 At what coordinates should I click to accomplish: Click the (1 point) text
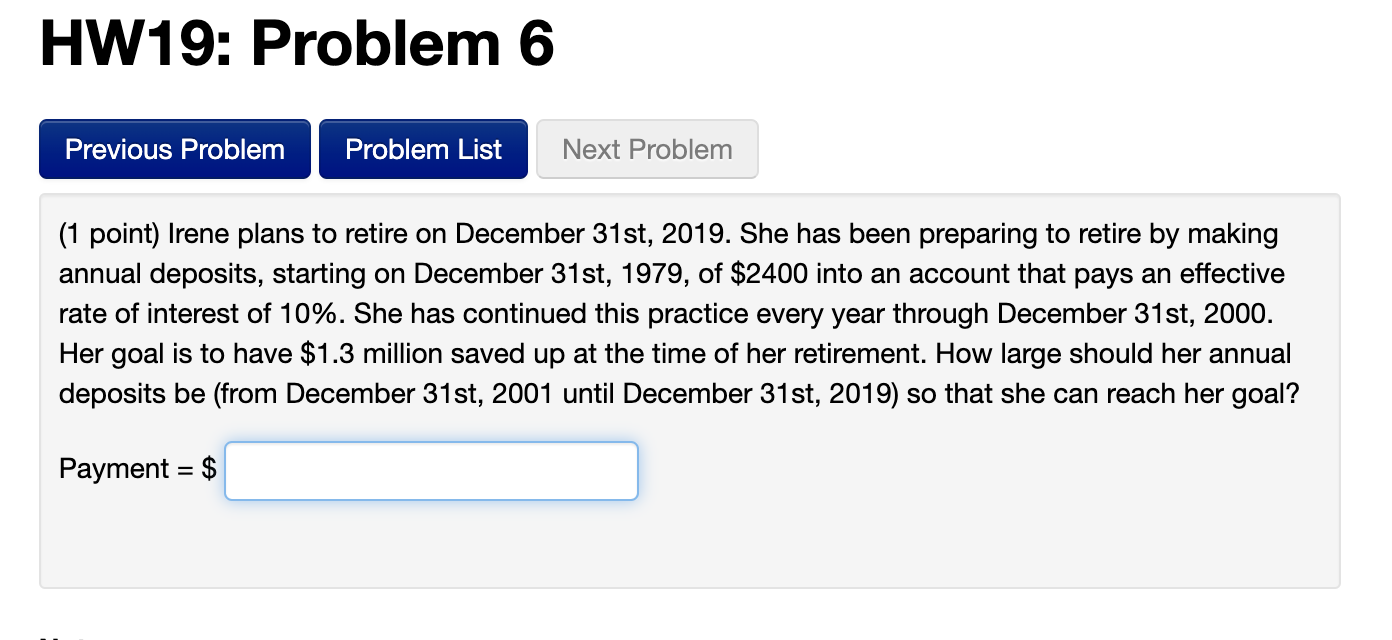(x=112, y=233)
